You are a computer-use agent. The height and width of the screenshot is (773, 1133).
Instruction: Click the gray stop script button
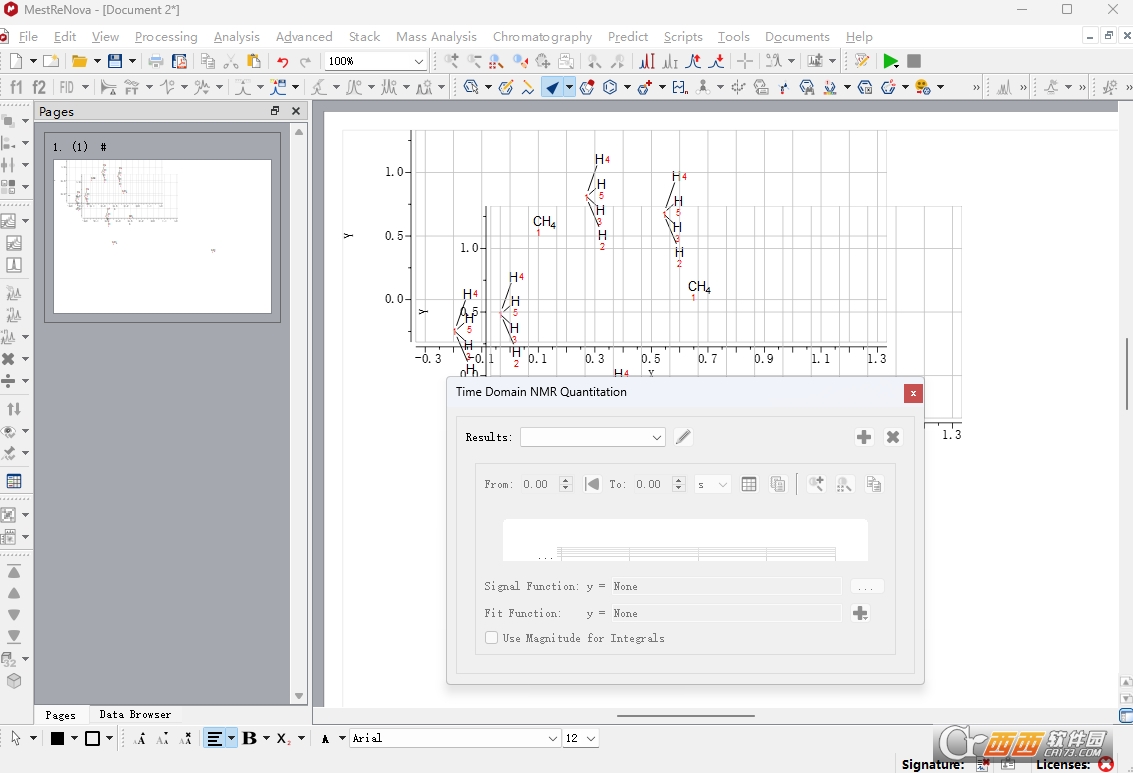[x=914, y=61]
